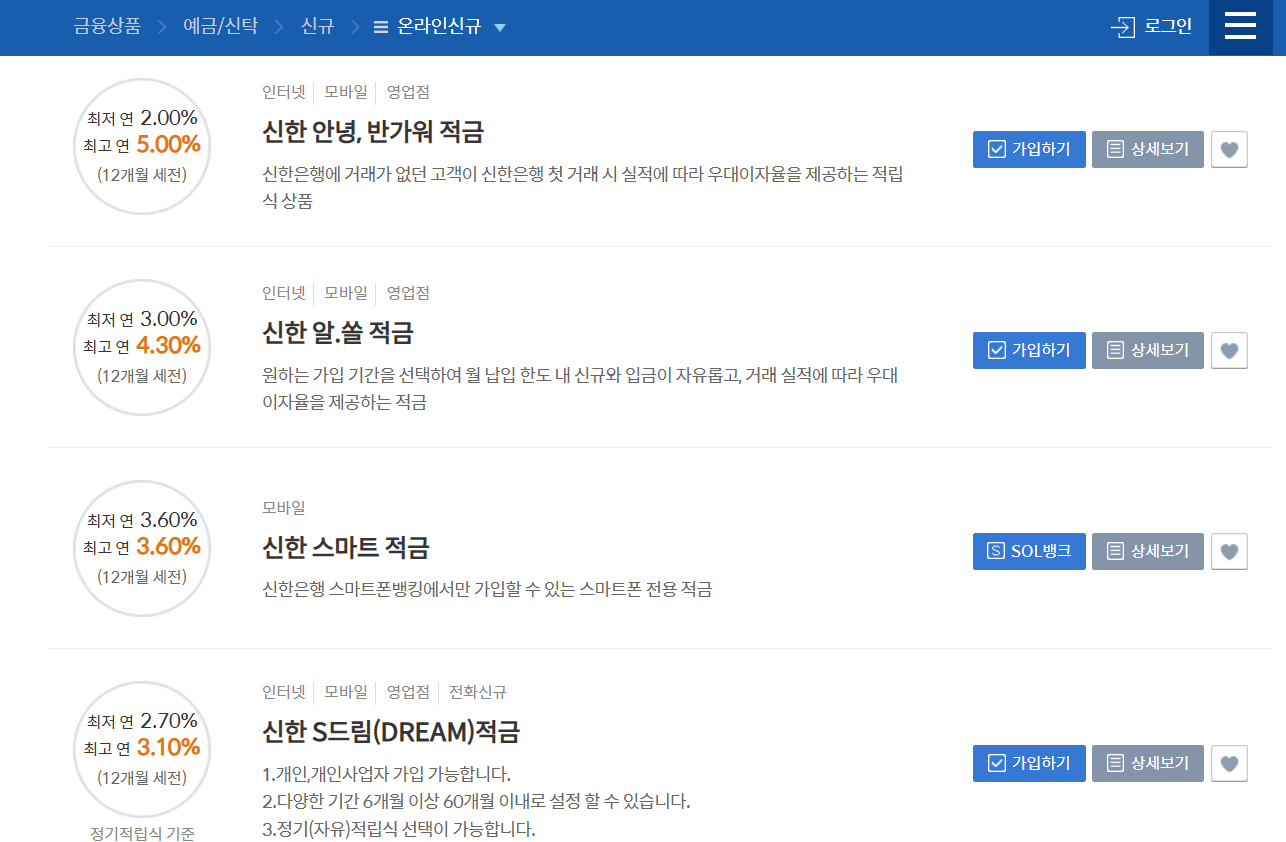Click 정기적립식 기준 note under rate circle
This screenshot has height=842, width=1286.
click(142, 833)
